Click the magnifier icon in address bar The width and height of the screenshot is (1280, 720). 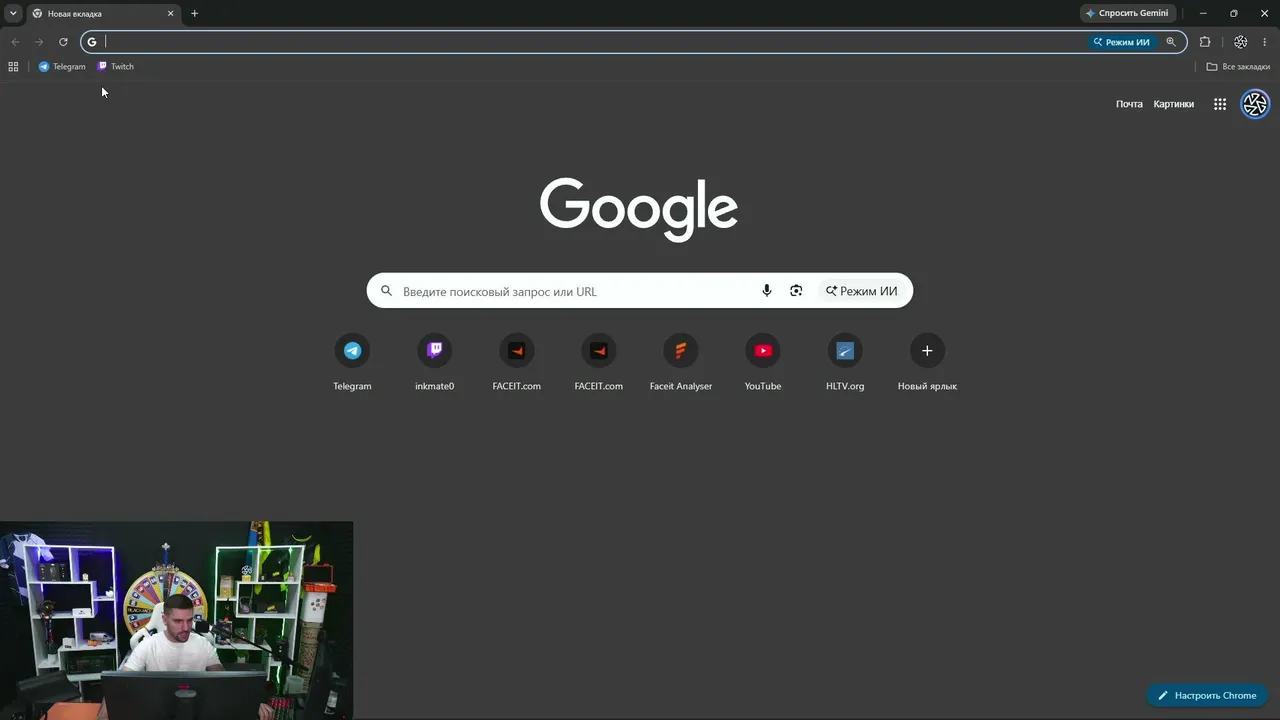click(1171, 42)
